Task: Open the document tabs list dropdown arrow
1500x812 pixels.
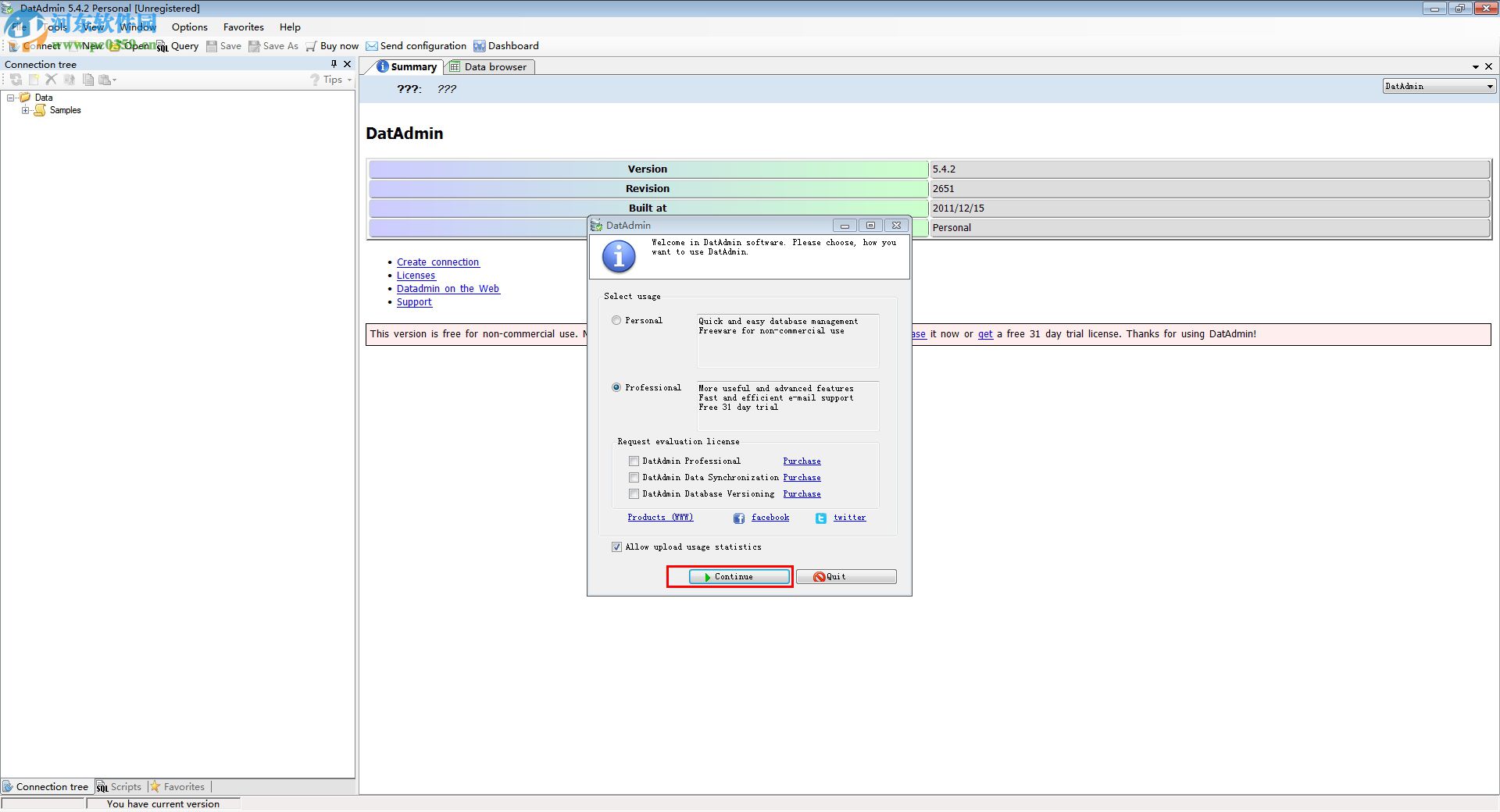Action: [1476, 67]
